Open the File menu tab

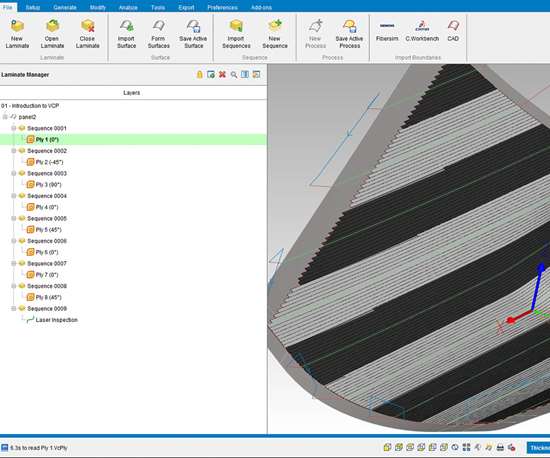[x=7, y=7]
